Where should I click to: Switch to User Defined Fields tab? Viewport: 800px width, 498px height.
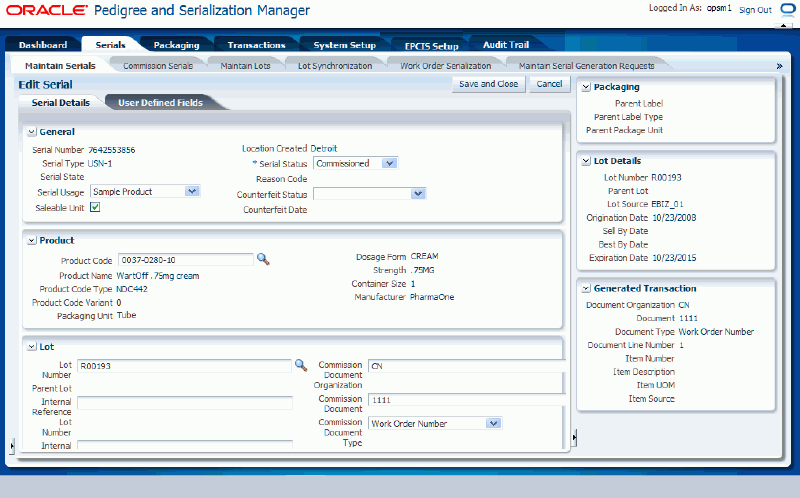pos(160,103)
